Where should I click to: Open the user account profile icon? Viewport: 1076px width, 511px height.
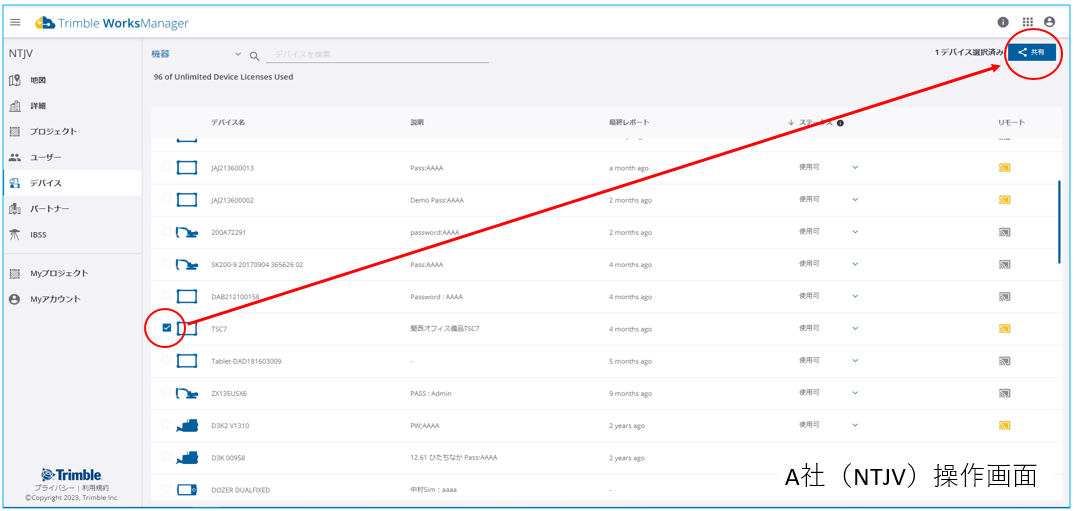[1049, 22]
